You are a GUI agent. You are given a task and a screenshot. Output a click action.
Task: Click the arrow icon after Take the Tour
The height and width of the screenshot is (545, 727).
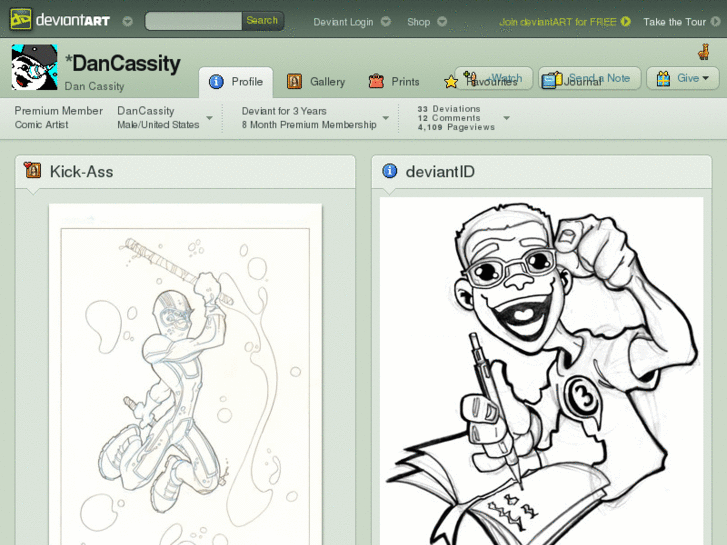(x=716, y=21)
